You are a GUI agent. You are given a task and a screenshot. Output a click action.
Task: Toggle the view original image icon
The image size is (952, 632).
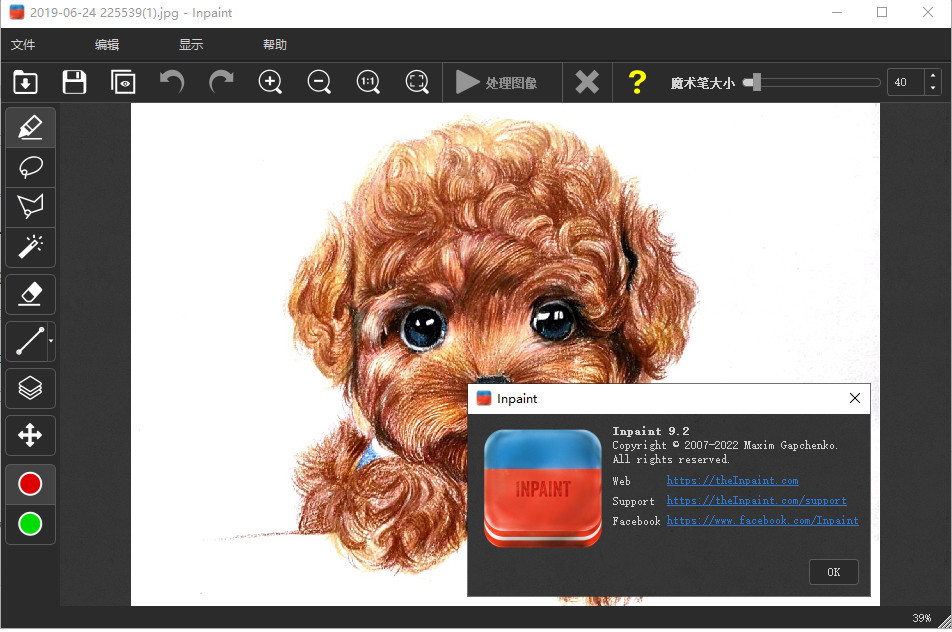point(123,82)
